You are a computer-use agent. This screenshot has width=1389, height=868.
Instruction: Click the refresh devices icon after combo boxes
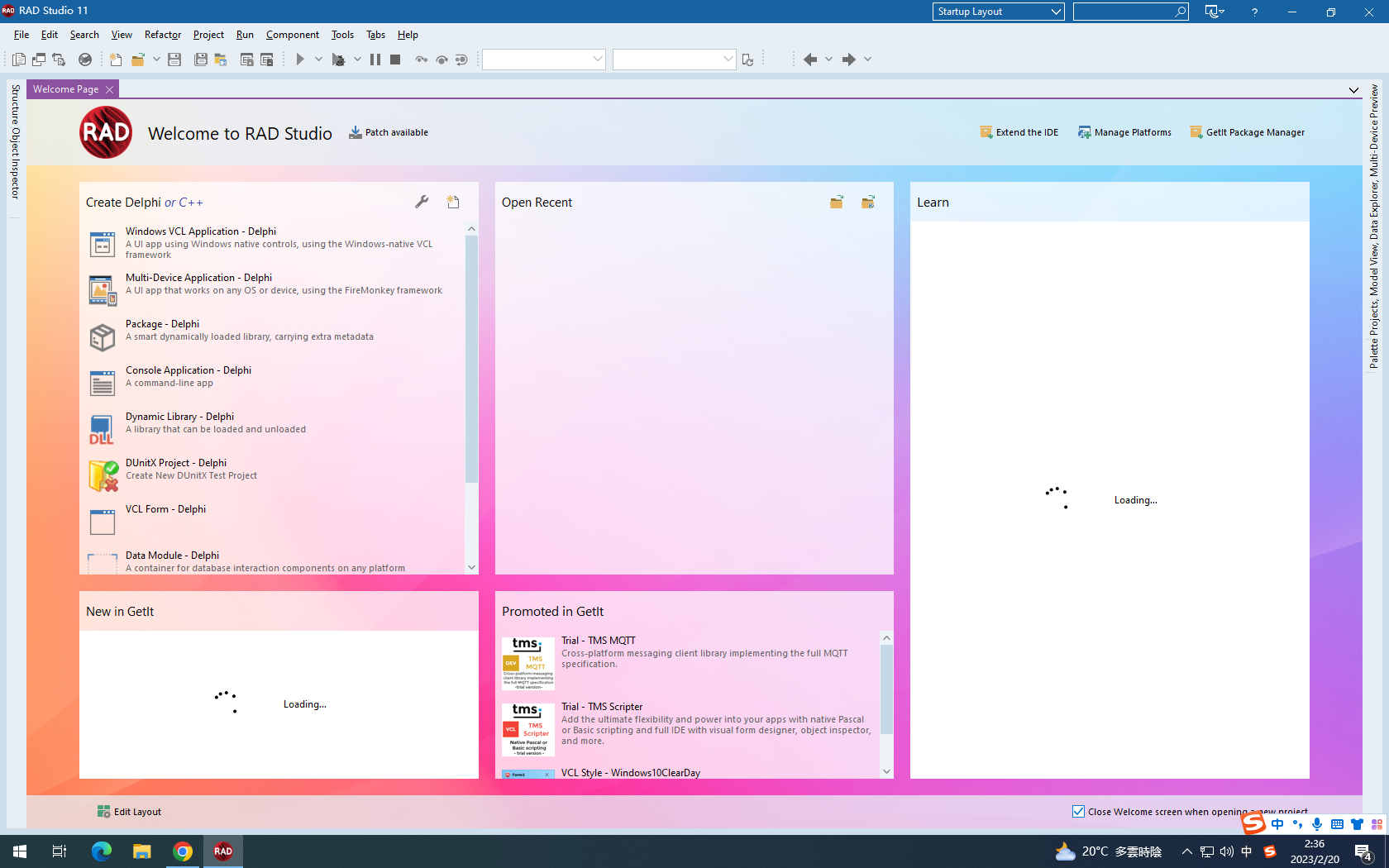click(747, 60)
